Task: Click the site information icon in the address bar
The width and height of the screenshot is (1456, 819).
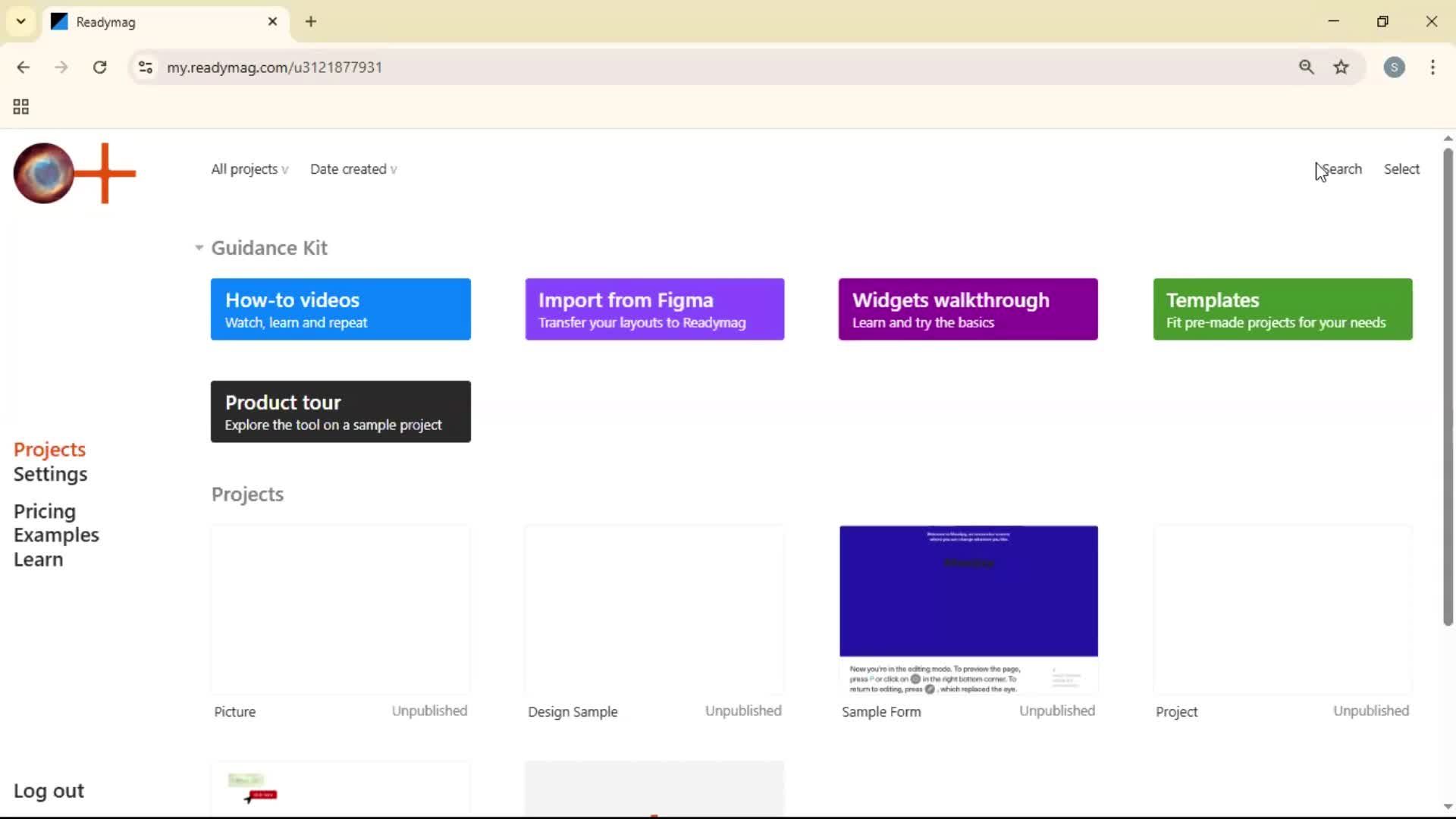Action: click(145, 67)
